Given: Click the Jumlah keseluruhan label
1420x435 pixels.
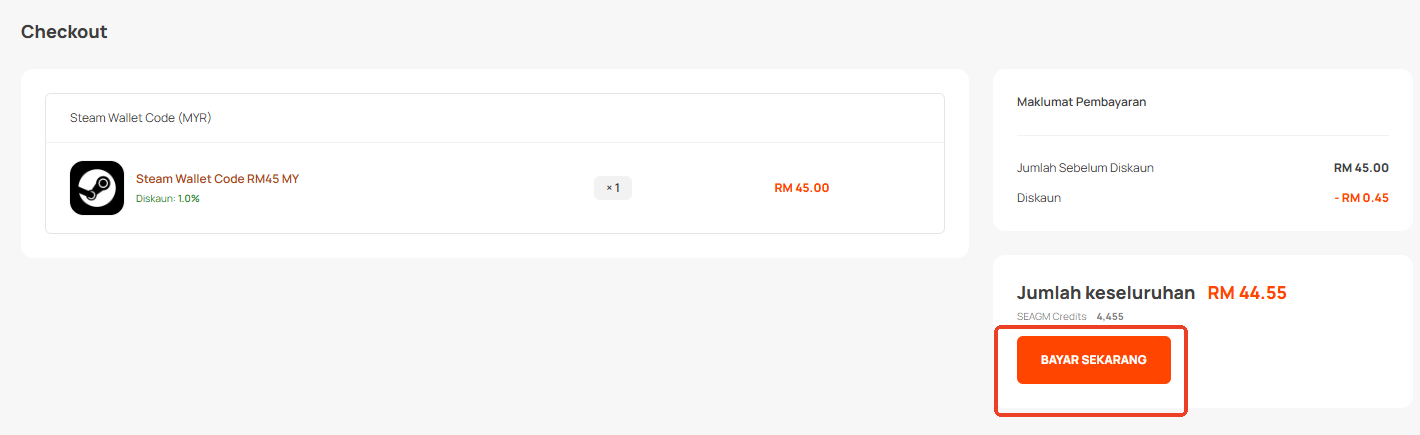Looking at the screenshot, I should click(1105, 293).
